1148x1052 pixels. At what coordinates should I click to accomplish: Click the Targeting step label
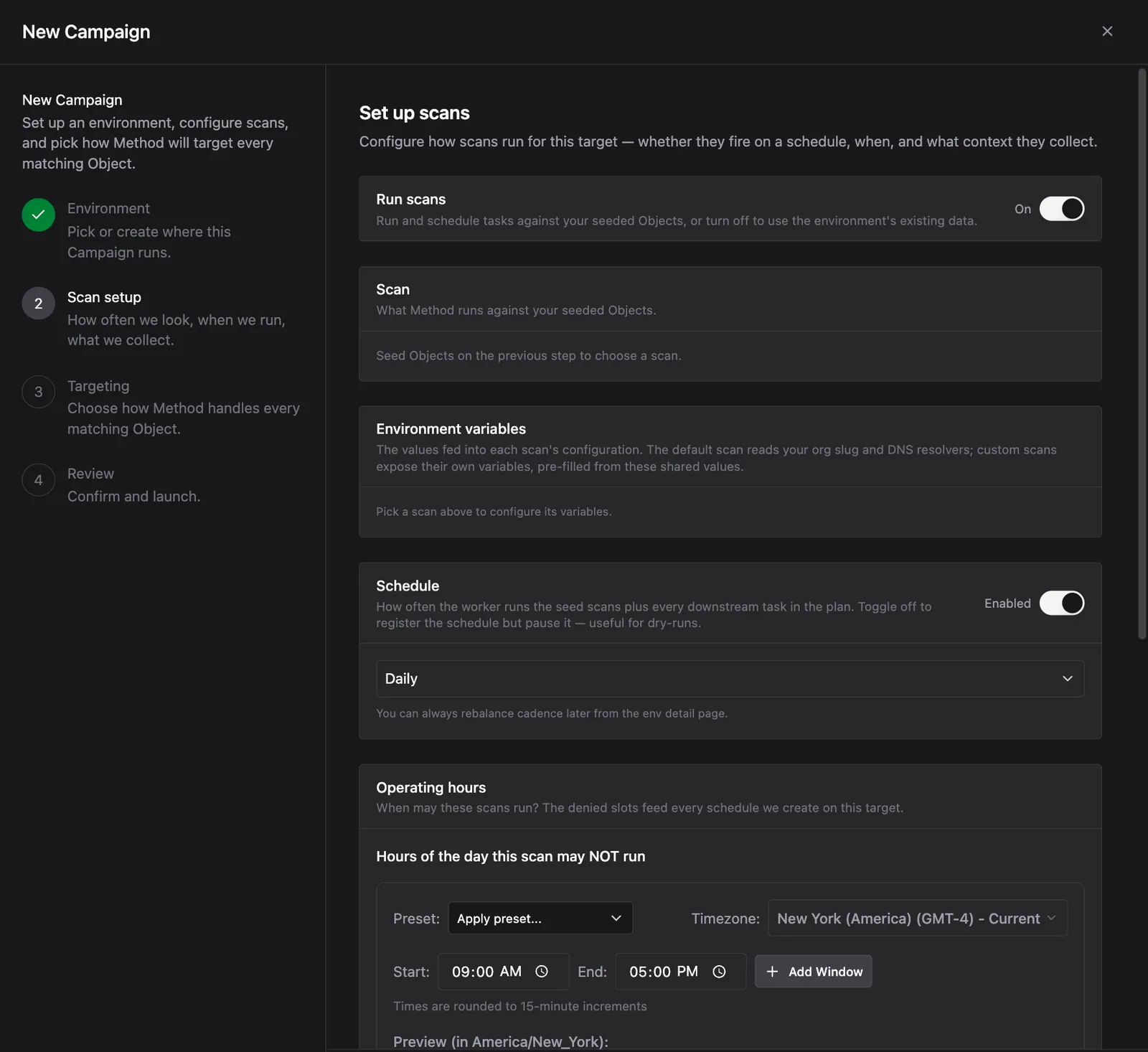98,385
